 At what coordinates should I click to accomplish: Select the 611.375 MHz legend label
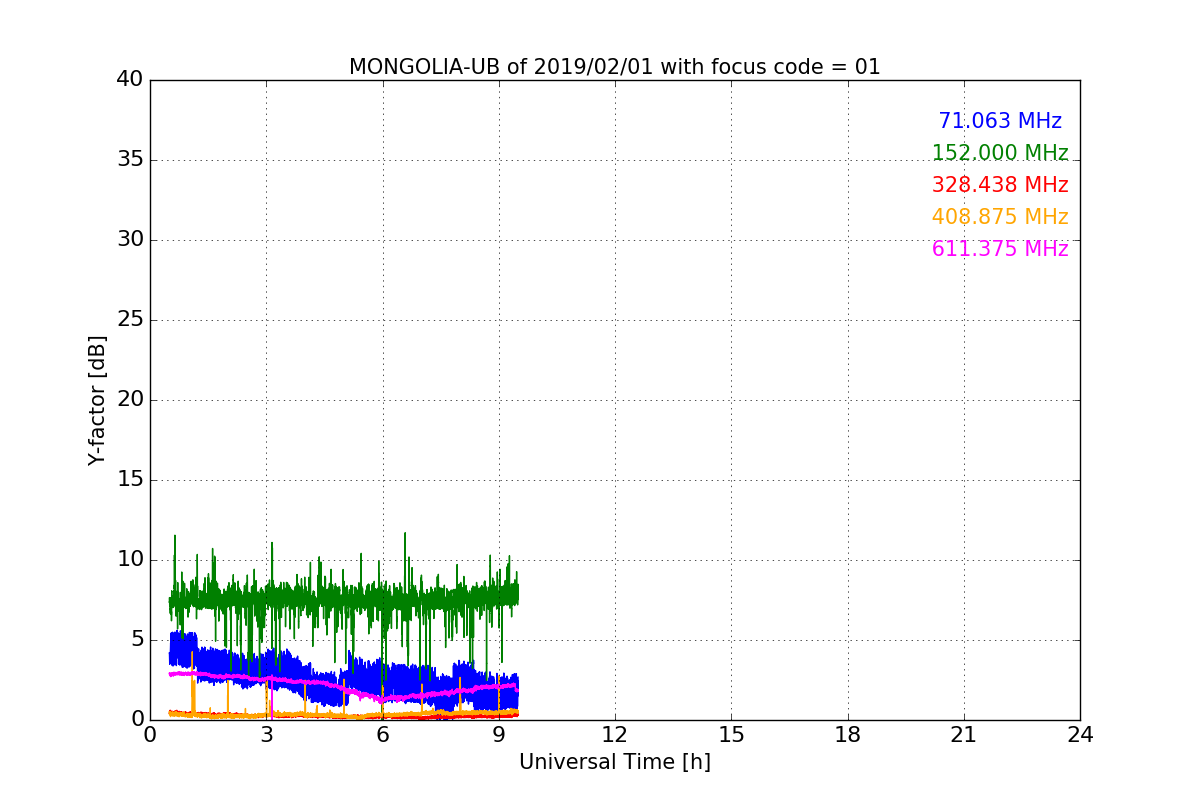(x=1000, y=249)
